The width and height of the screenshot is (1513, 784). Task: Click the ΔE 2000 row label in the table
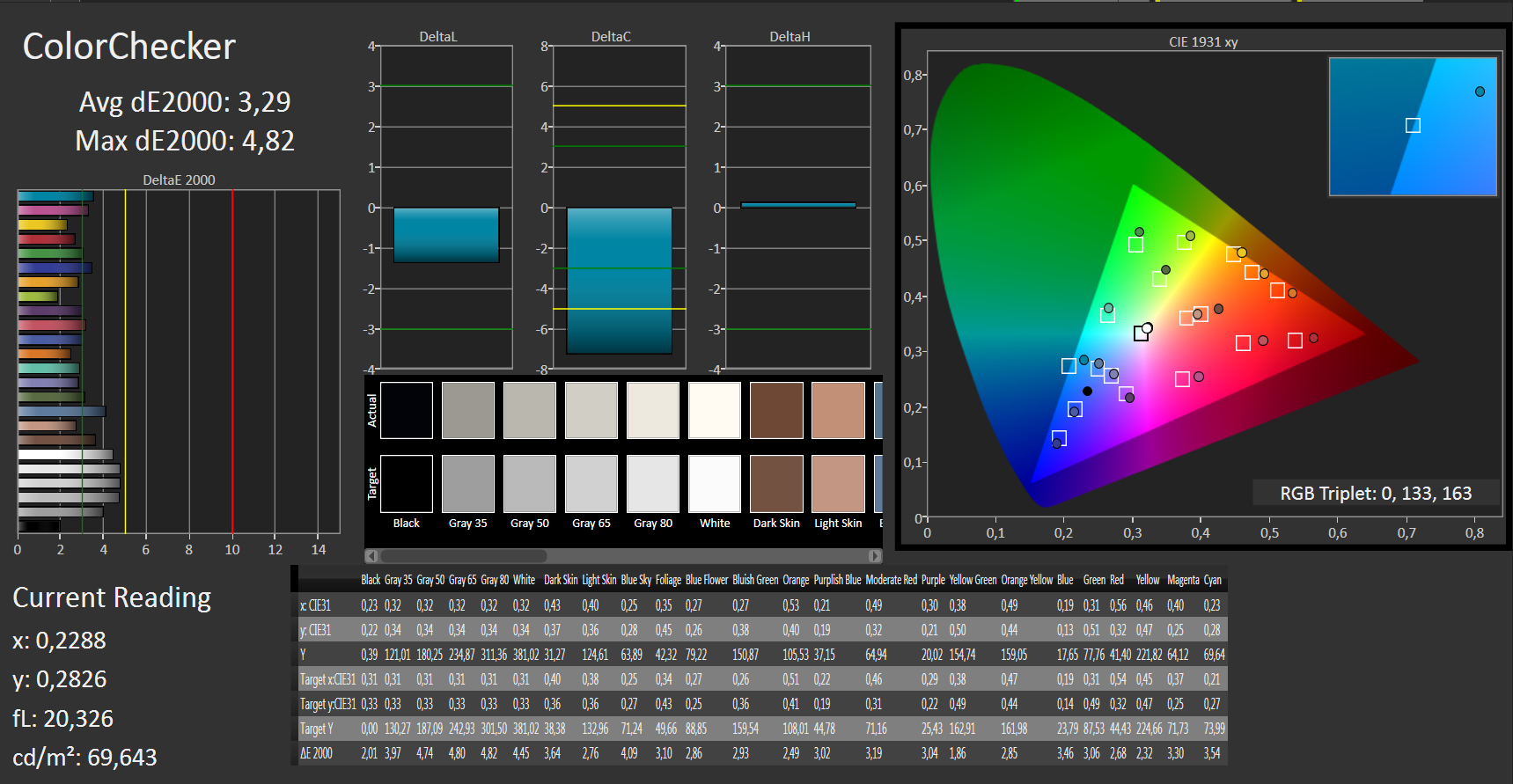(x=317, y=753)
